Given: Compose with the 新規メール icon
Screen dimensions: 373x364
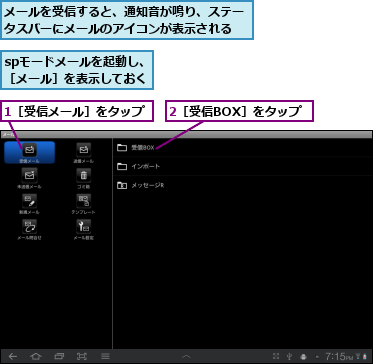Looking at the screenshot, I should tap(29, 204).
